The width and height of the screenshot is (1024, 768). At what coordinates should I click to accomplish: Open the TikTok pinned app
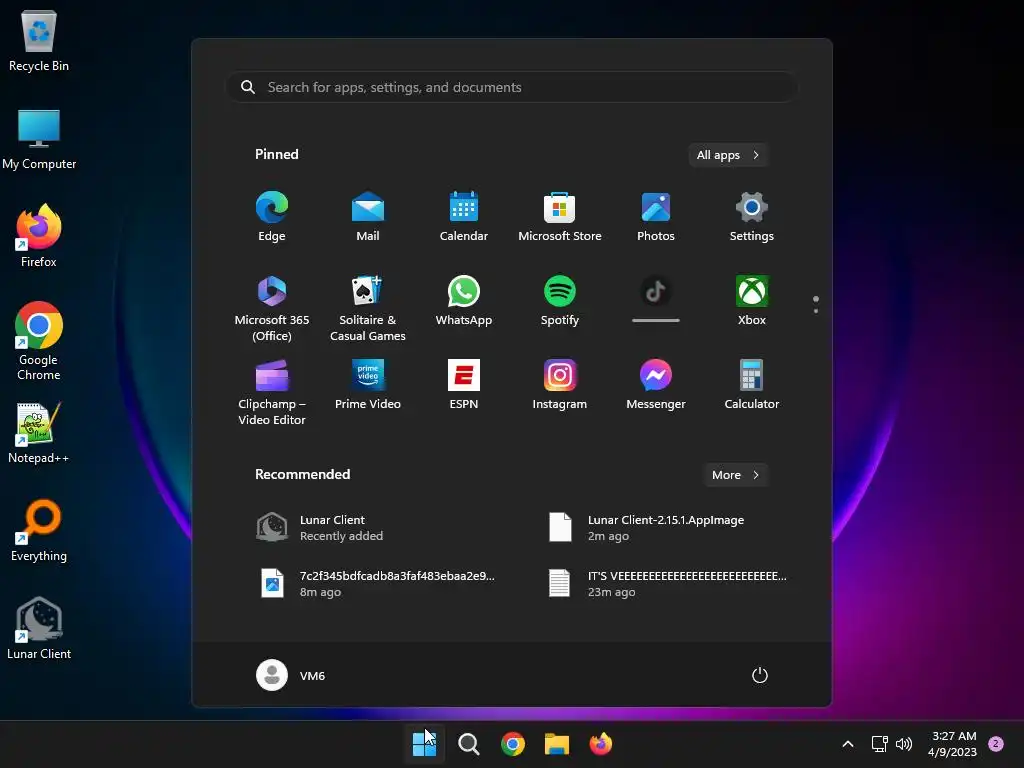point(656,301)
